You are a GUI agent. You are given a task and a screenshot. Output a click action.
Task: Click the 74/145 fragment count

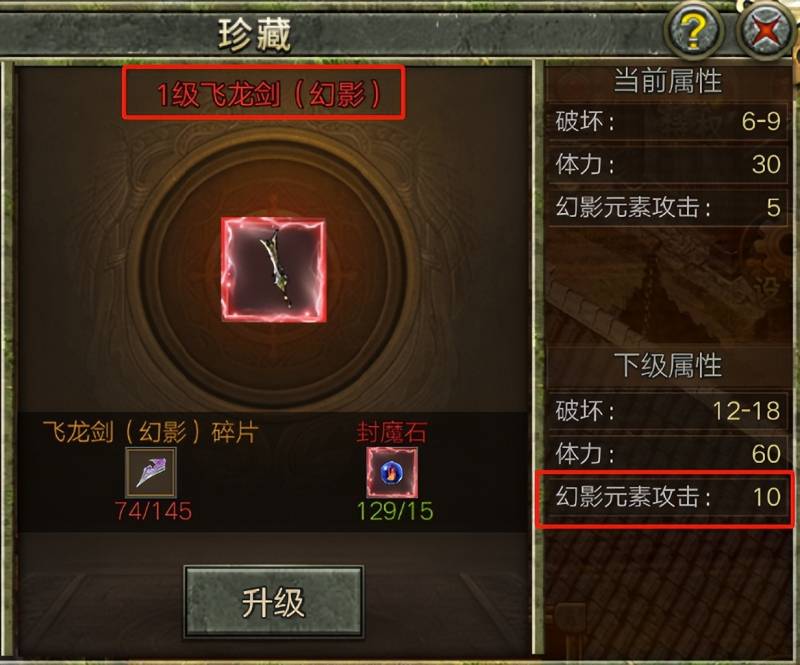coord(153,511)
